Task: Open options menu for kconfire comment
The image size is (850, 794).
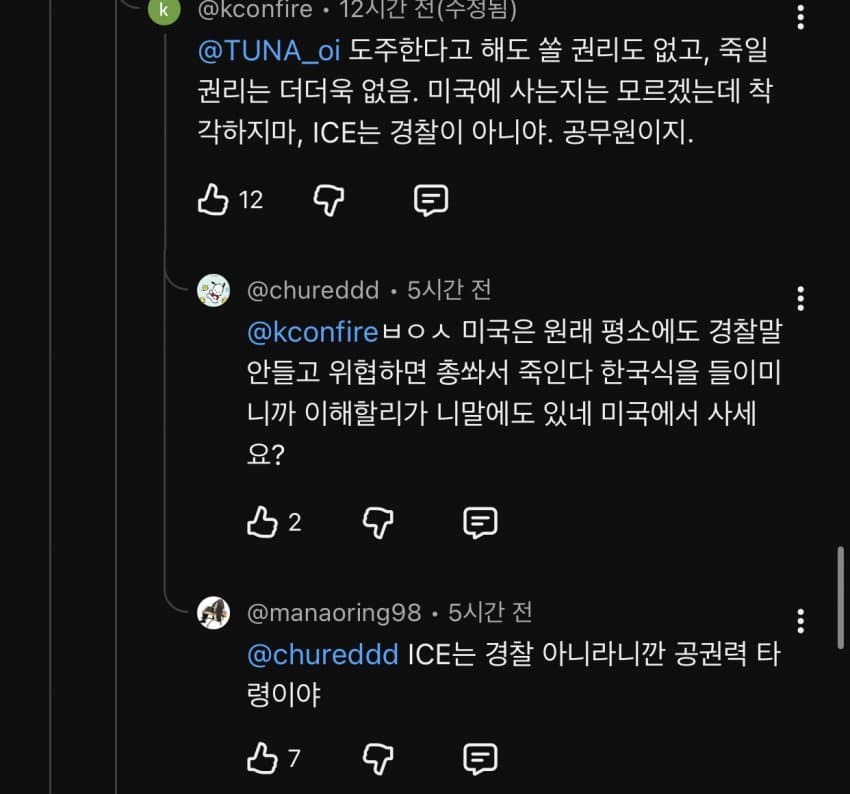Action: (800, 17)
